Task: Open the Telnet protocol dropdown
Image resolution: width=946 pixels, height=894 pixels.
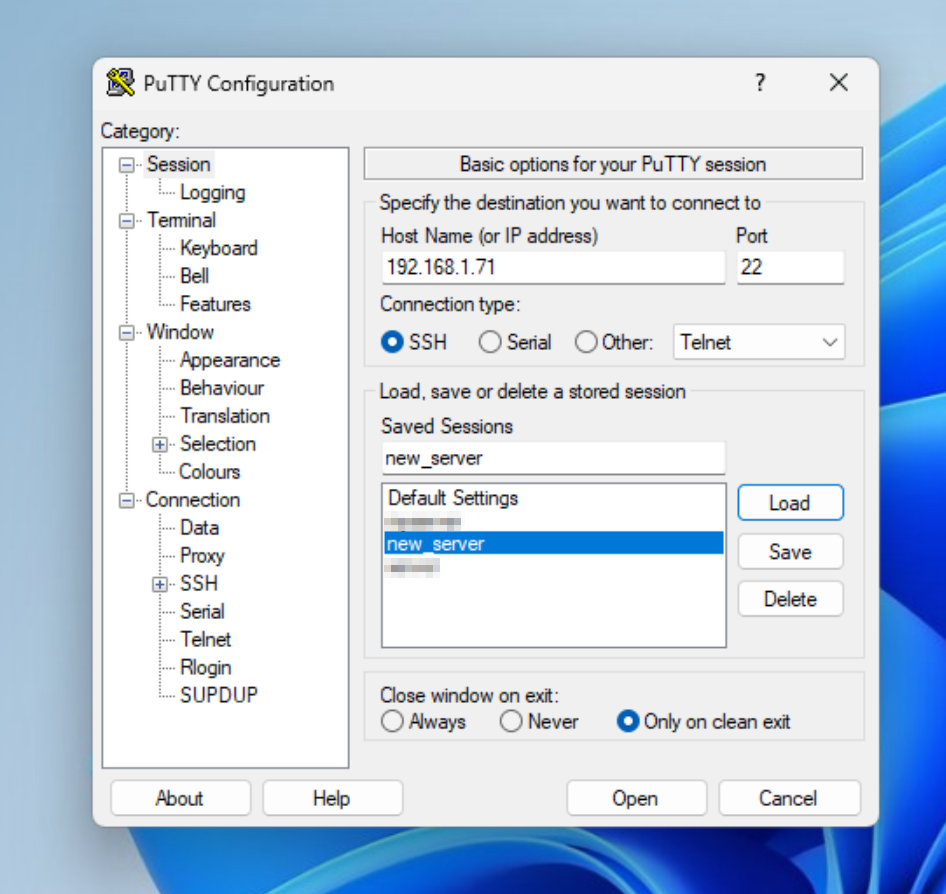Action: (x=759, y=342)
